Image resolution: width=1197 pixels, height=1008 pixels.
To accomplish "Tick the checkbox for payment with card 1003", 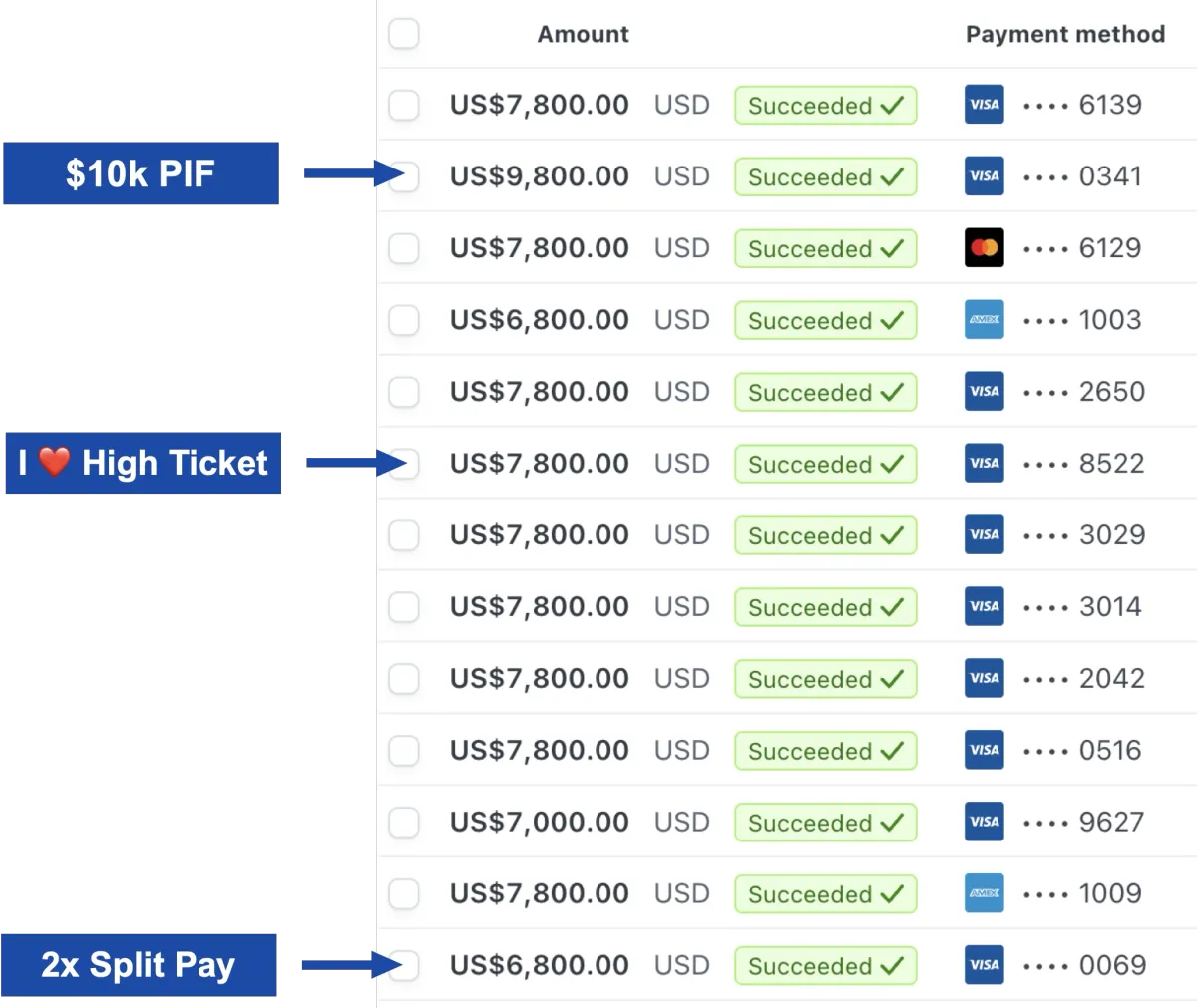I will pyautogui.click(x=404, y=320).
